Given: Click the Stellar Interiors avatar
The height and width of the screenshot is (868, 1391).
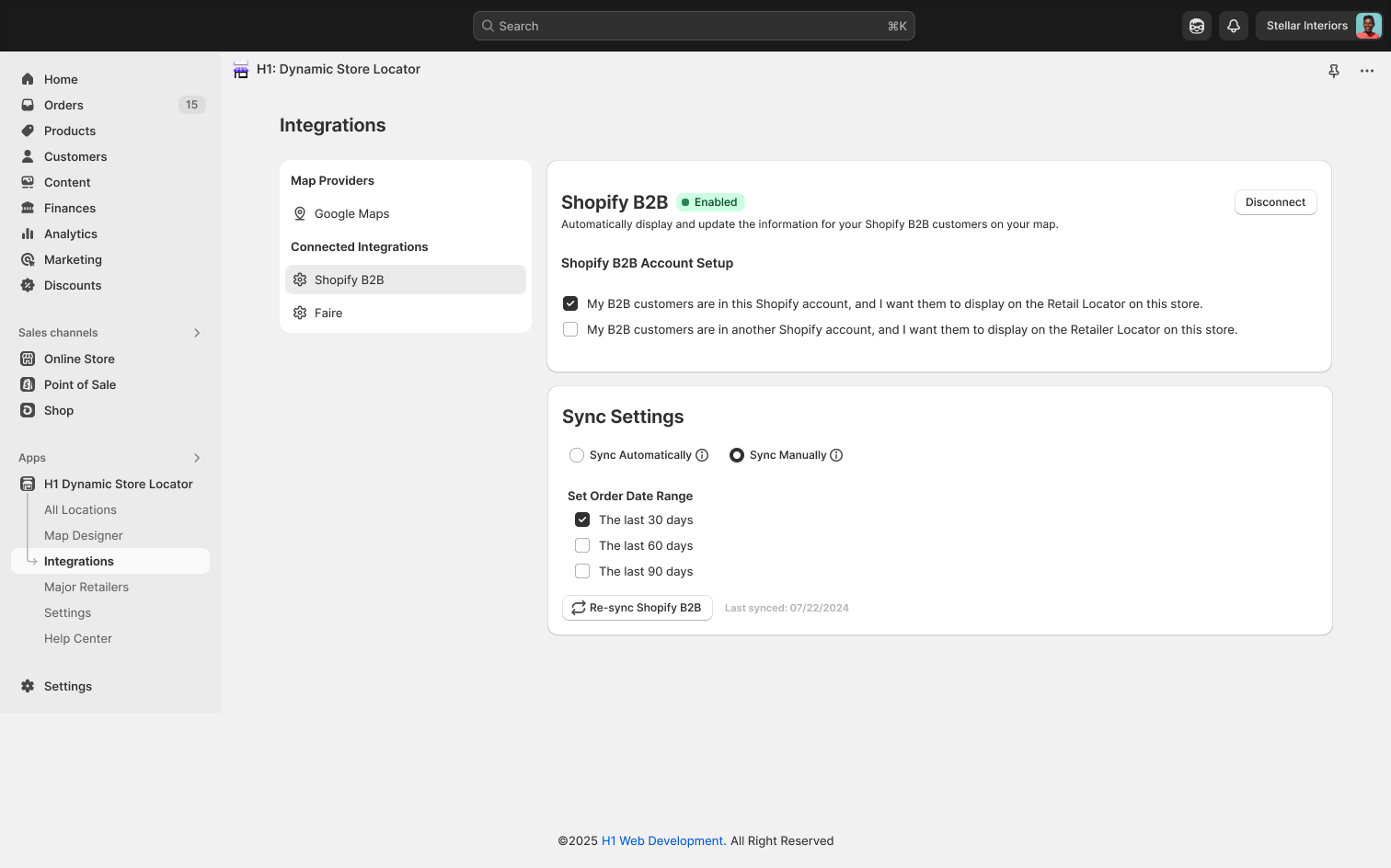Looking at the screenshot, I should click(x=1368, y=26).
